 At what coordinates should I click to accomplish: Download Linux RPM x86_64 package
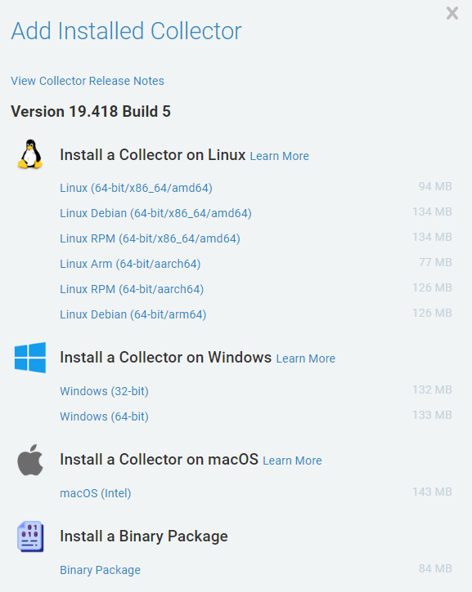tap(150, 238)
